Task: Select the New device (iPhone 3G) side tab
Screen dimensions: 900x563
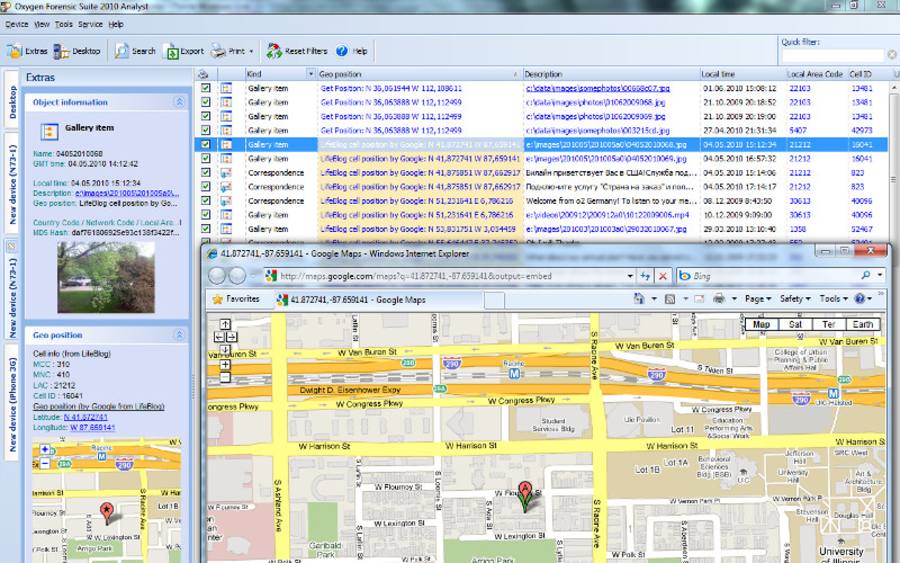Action: (12, 405)
